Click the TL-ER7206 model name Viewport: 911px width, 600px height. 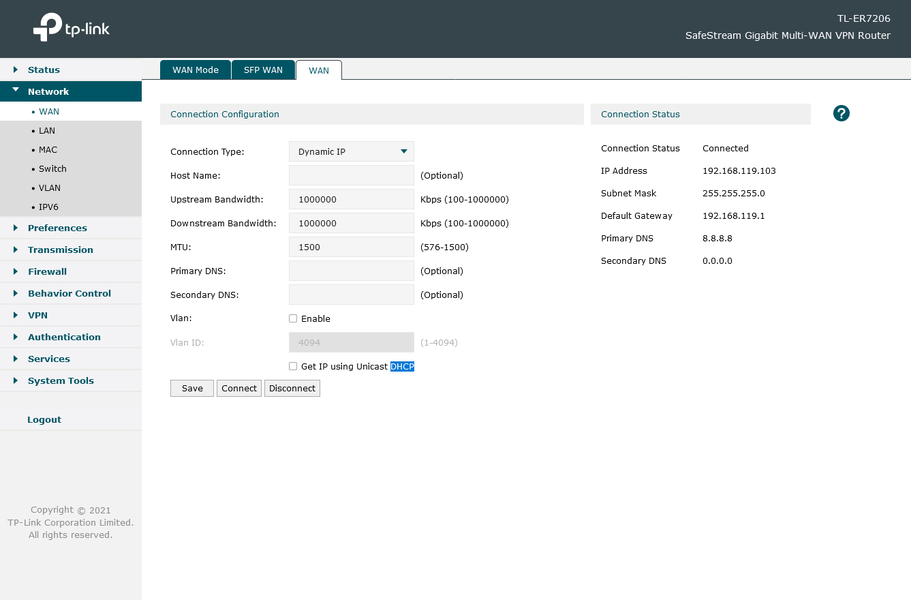coord(863,19)
